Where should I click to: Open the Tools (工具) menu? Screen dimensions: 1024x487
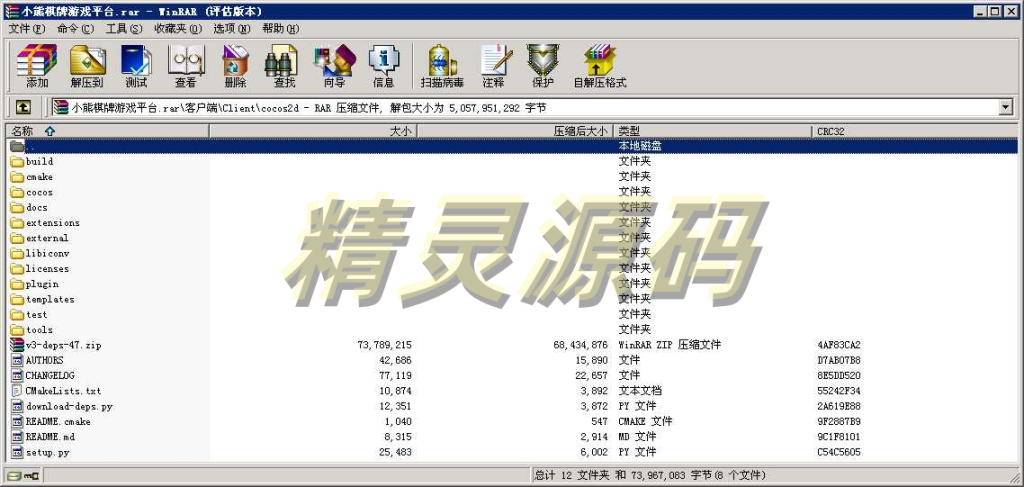124,29
